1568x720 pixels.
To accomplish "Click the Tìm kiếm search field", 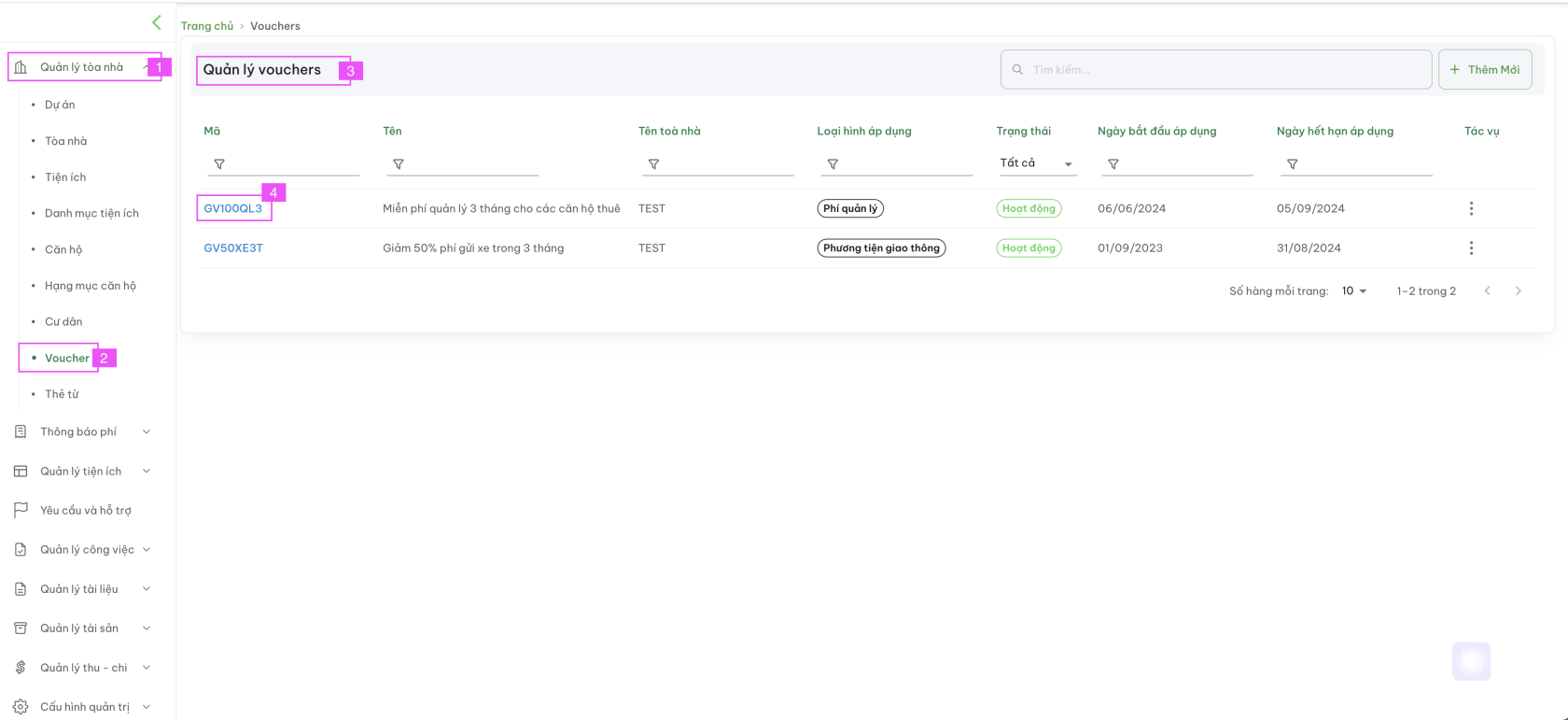I will coord(1216,70).
